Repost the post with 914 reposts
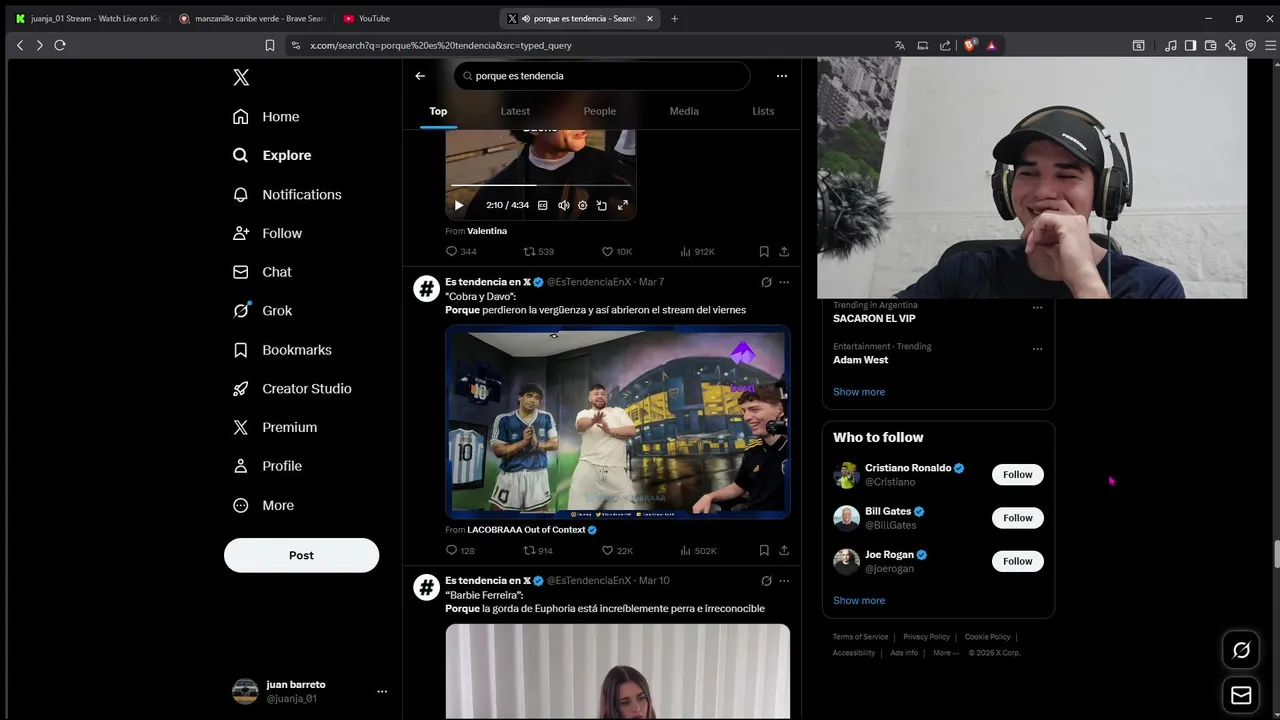Viewport: 1280px width, 720px height. click(539, 551)
